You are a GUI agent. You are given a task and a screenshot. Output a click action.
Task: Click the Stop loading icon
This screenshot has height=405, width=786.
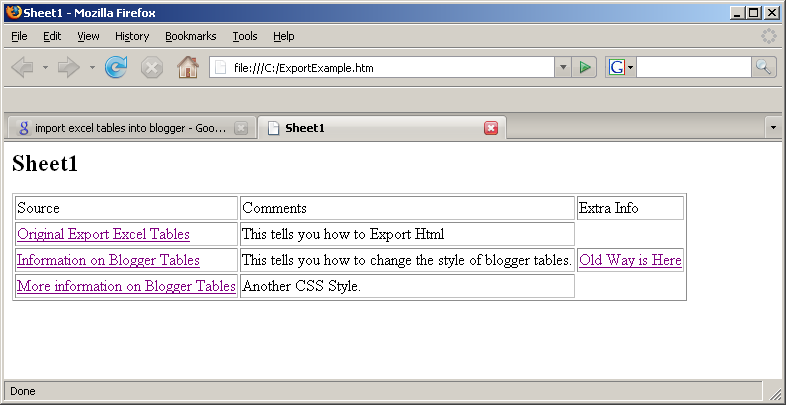pos(151,67)
